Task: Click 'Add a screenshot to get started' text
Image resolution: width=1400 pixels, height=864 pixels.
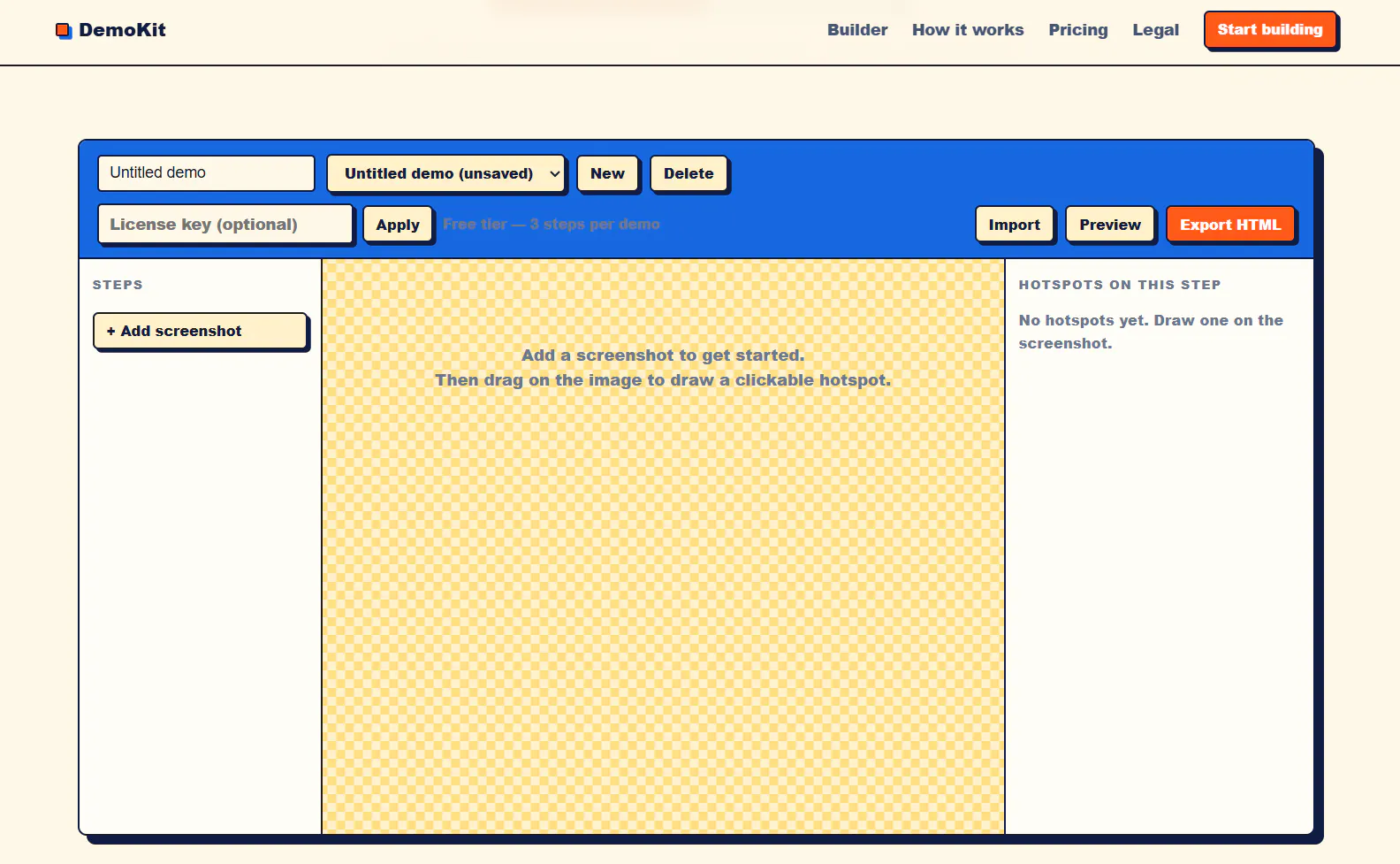Action: click(x=663, y=356)
